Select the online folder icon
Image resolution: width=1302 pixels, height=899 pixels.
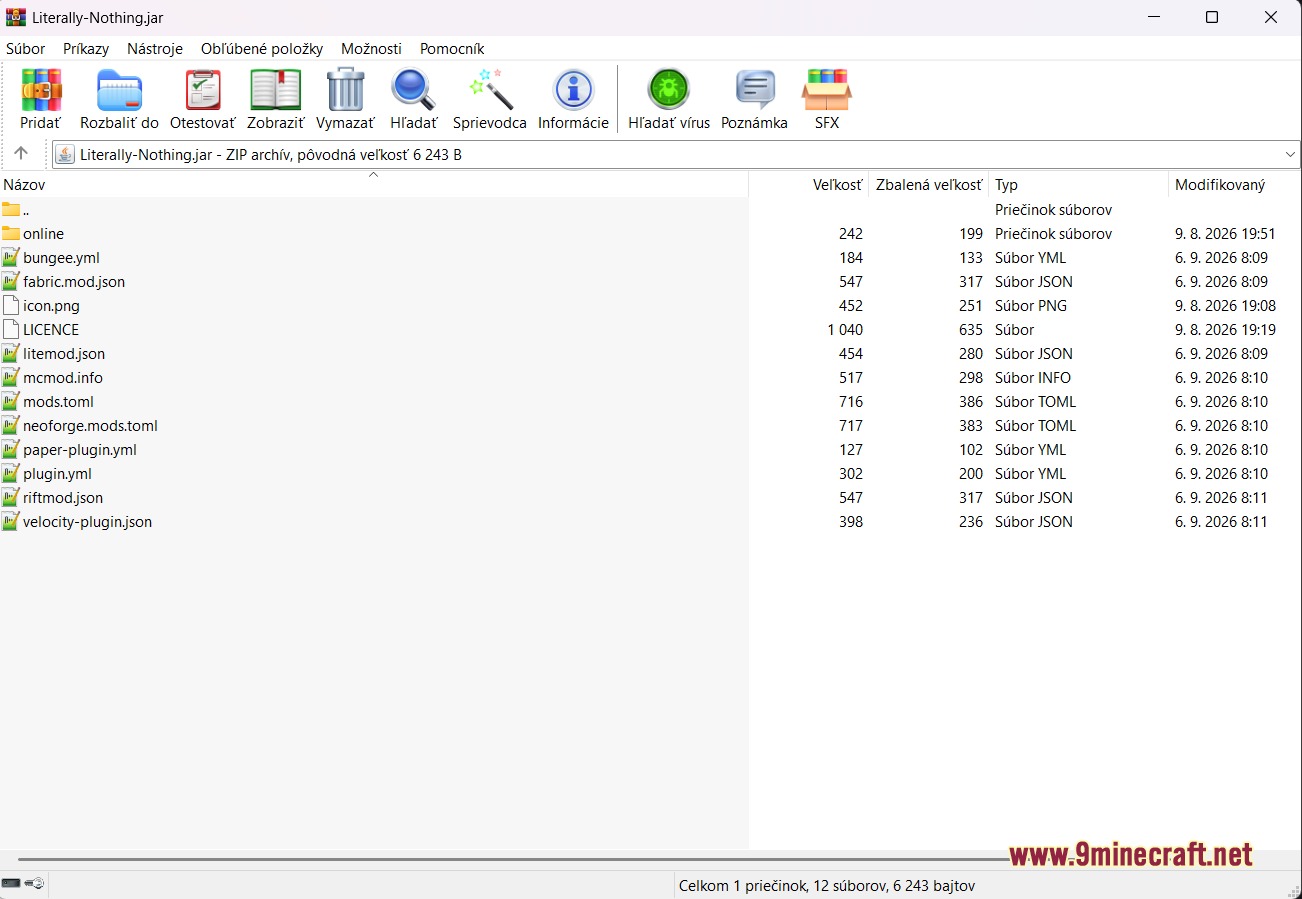click(x=11, y=234)
